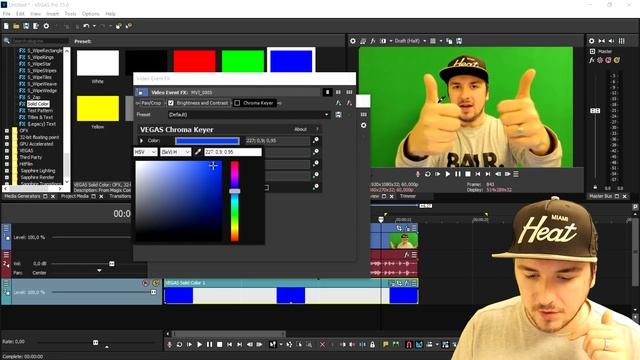Open the Draft (Half) preview quality dropdown

410,41
